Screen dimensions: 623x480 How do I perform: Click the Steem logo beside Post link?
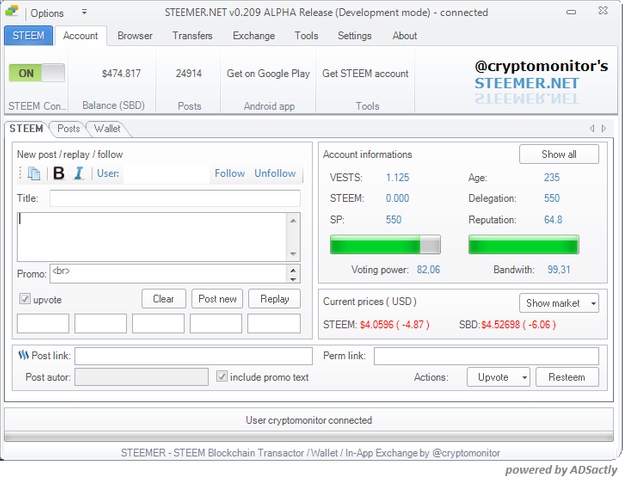pyautogui.click(x=23, y=355)
